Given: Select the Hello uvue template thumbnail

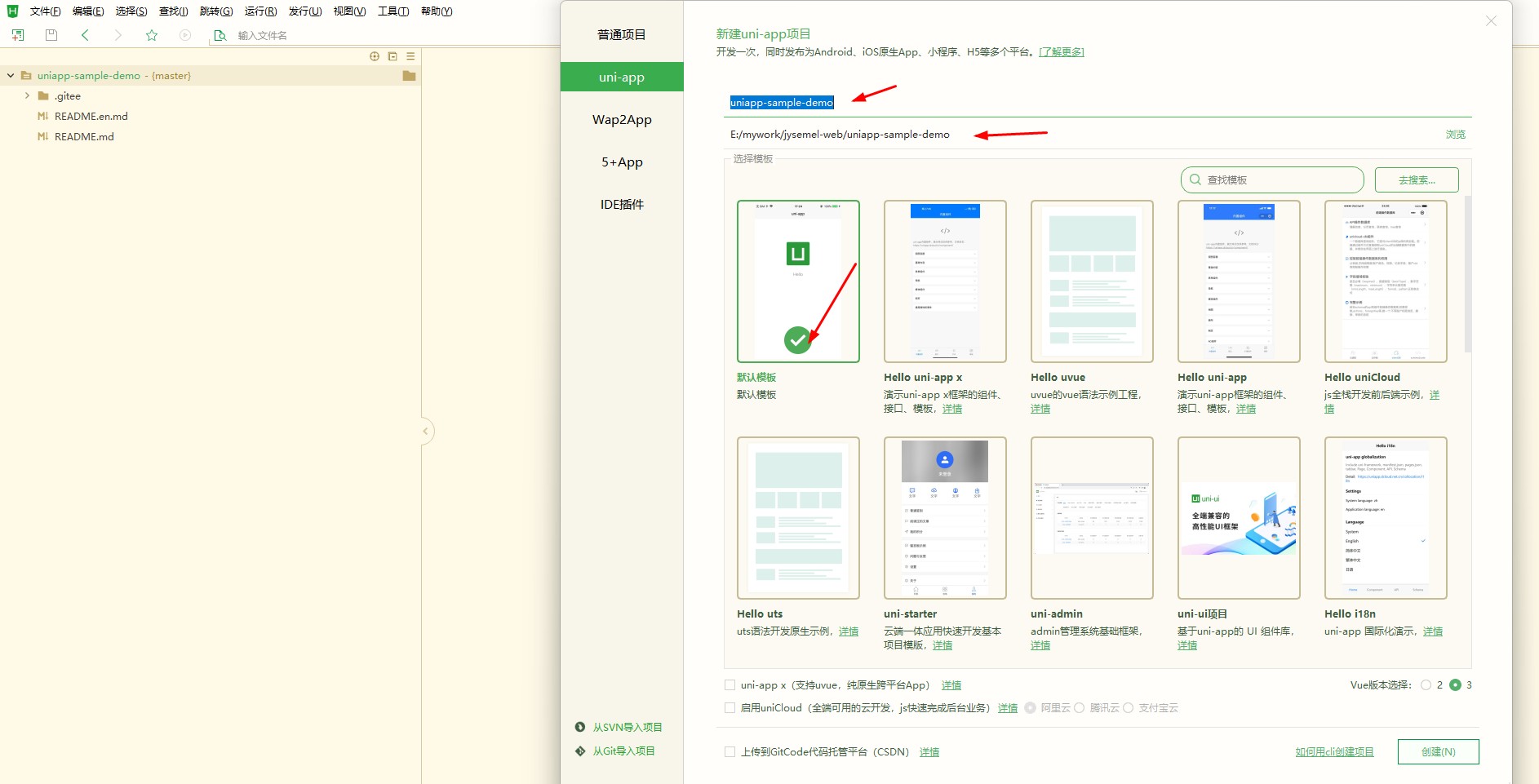Looking at the screenshot, I should (x=1092, y=281).
